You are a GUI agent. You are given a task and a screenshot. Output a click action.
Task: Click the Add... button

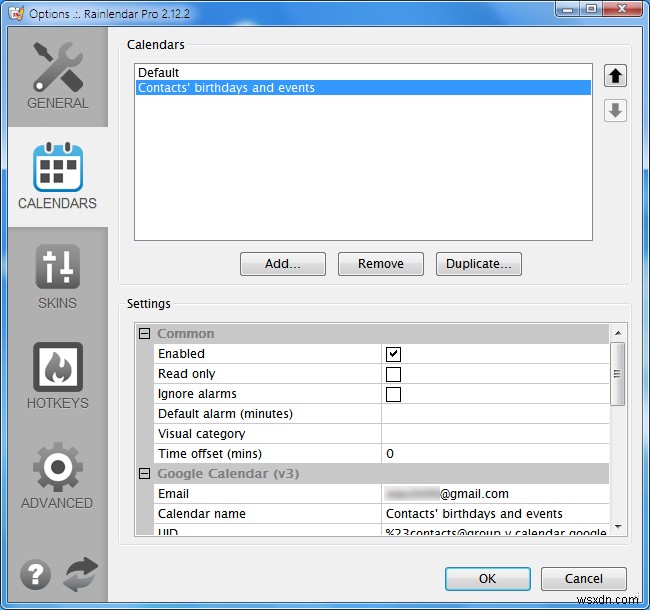pos(283,264)
